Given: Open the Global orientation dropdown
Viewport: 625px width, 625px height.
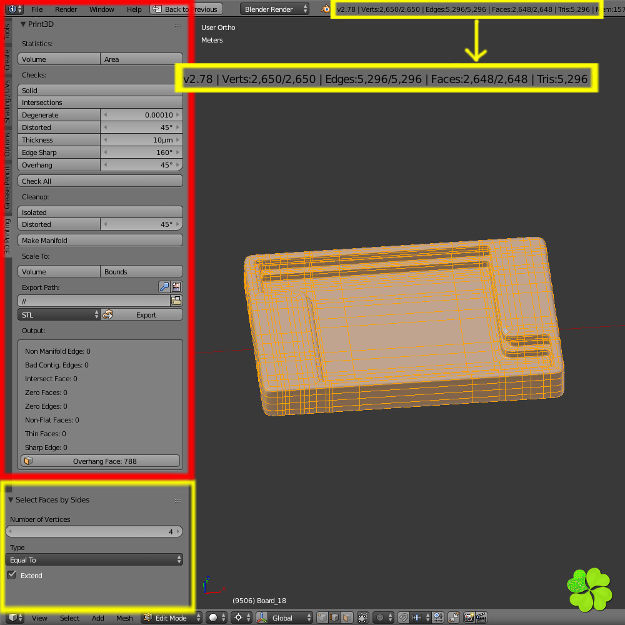Looking at the screenshot, I should (284, 618).
